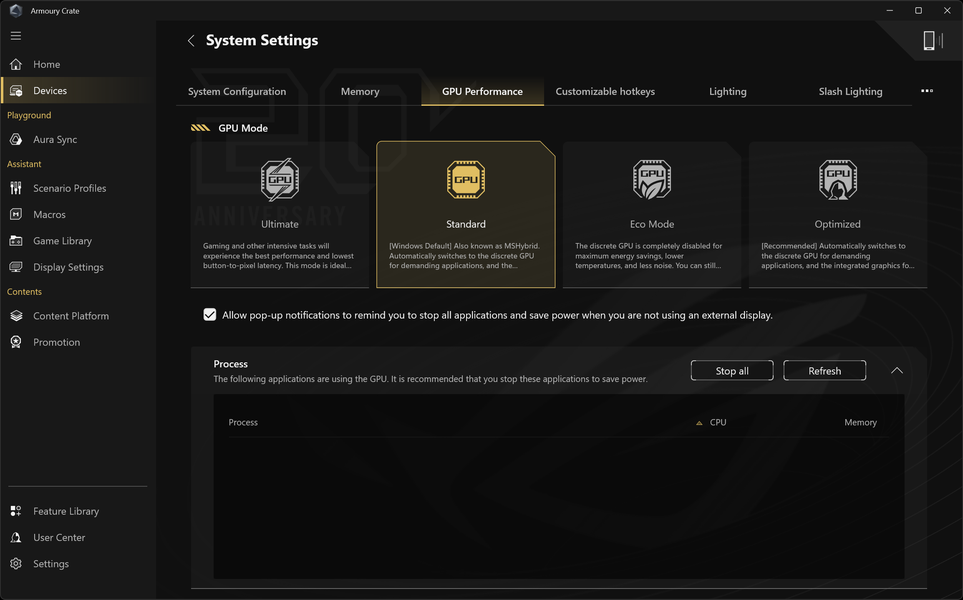Click the System Settings page title

click(x=262, y=41)
